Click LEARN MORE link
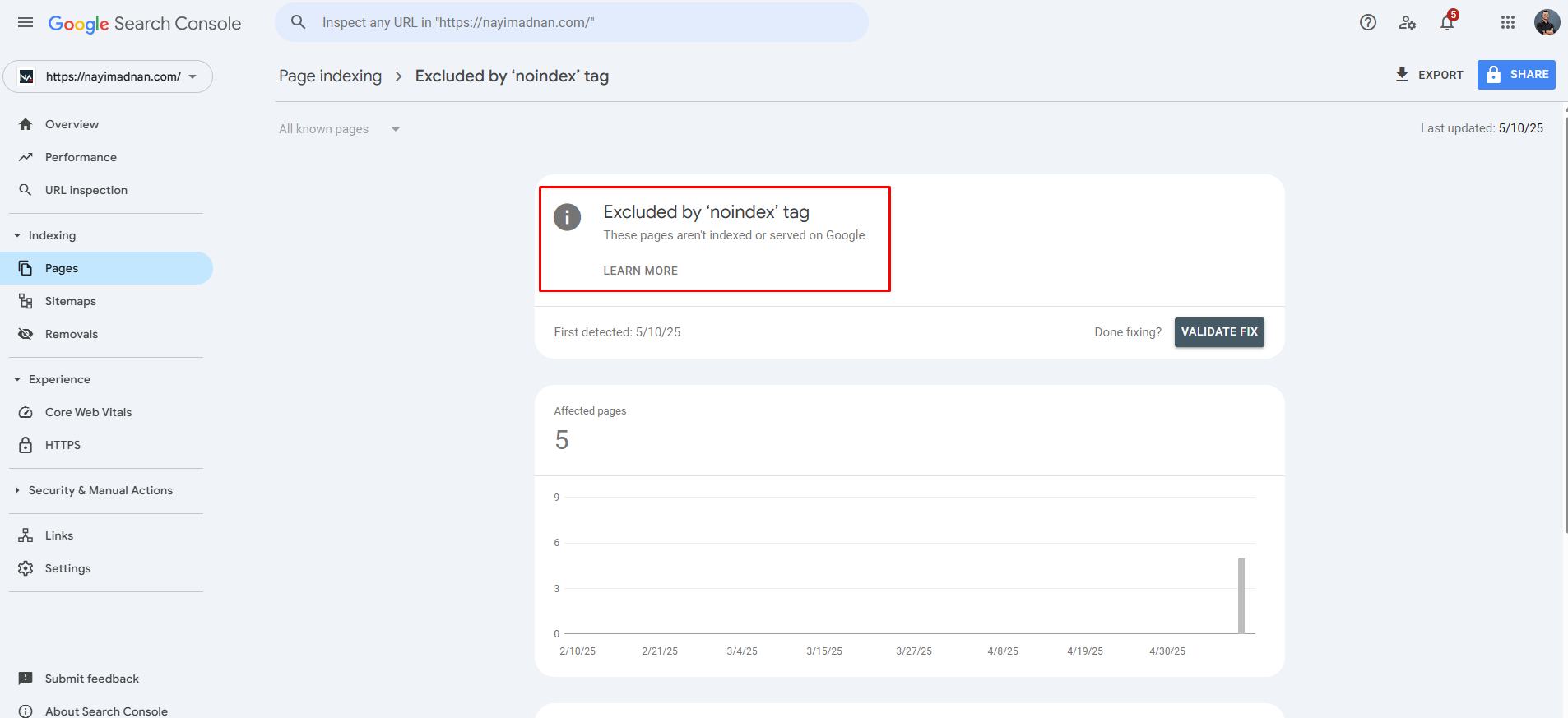This screenshot has width=1568, height=718. (640, 271)
